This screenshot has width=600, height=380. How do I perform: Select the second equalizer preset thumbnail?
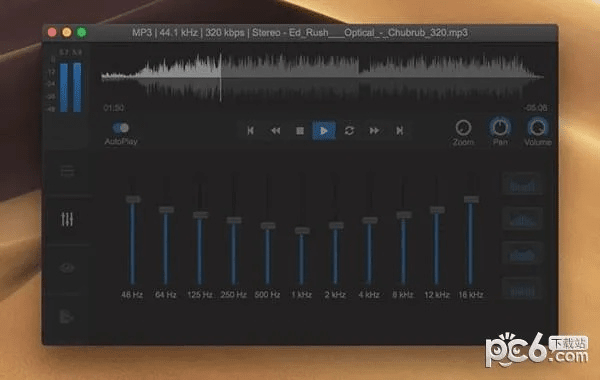pyautogui.click(x=522, y=219)
